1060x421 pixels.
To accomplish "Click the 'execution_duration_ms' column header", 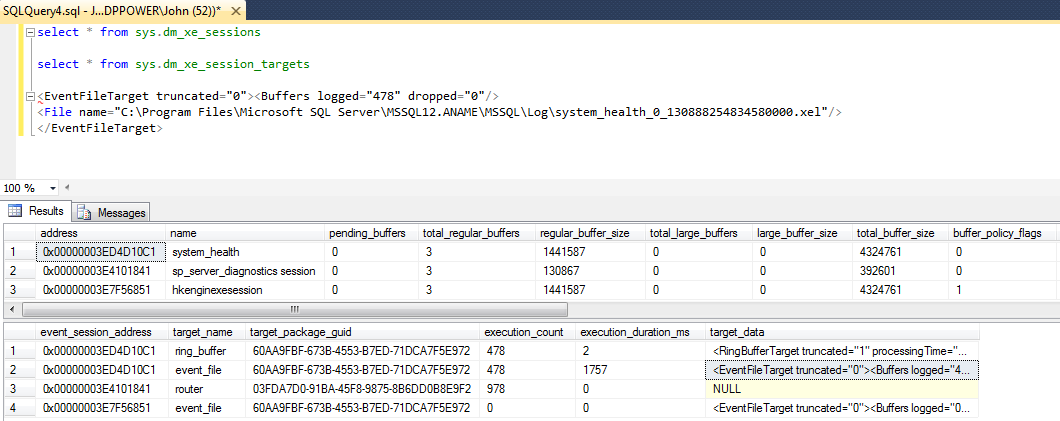I will pos(641,332).
